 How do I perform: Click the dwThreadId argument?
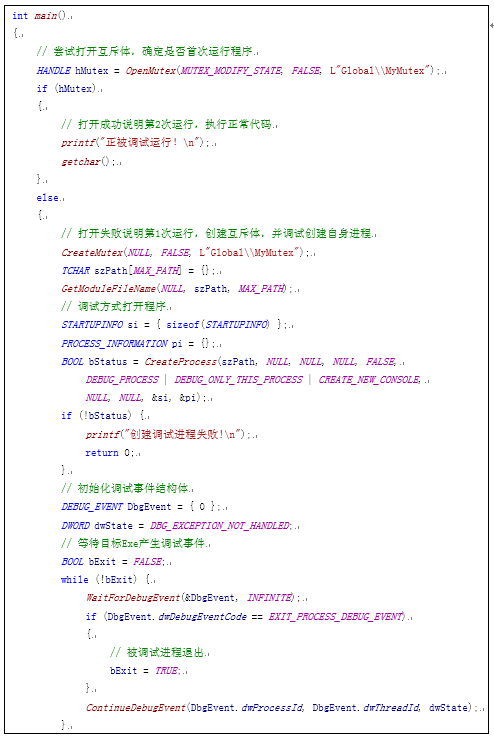pyautogui.click(x=391, y=707)
